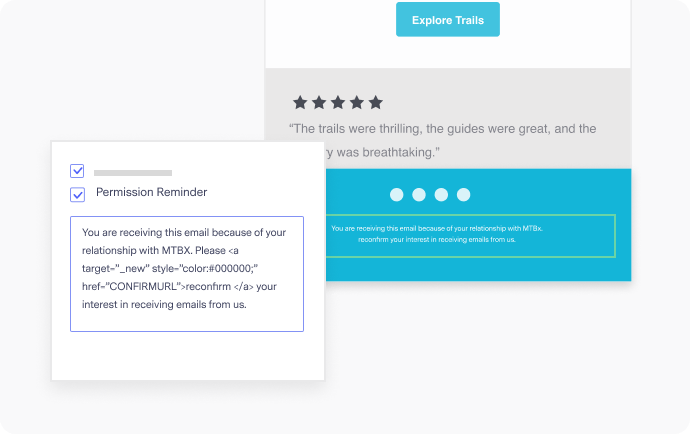The height and width of the screenshot is (434, 690).
Task: Click the Explore Trails button
Action: (447, 20)
